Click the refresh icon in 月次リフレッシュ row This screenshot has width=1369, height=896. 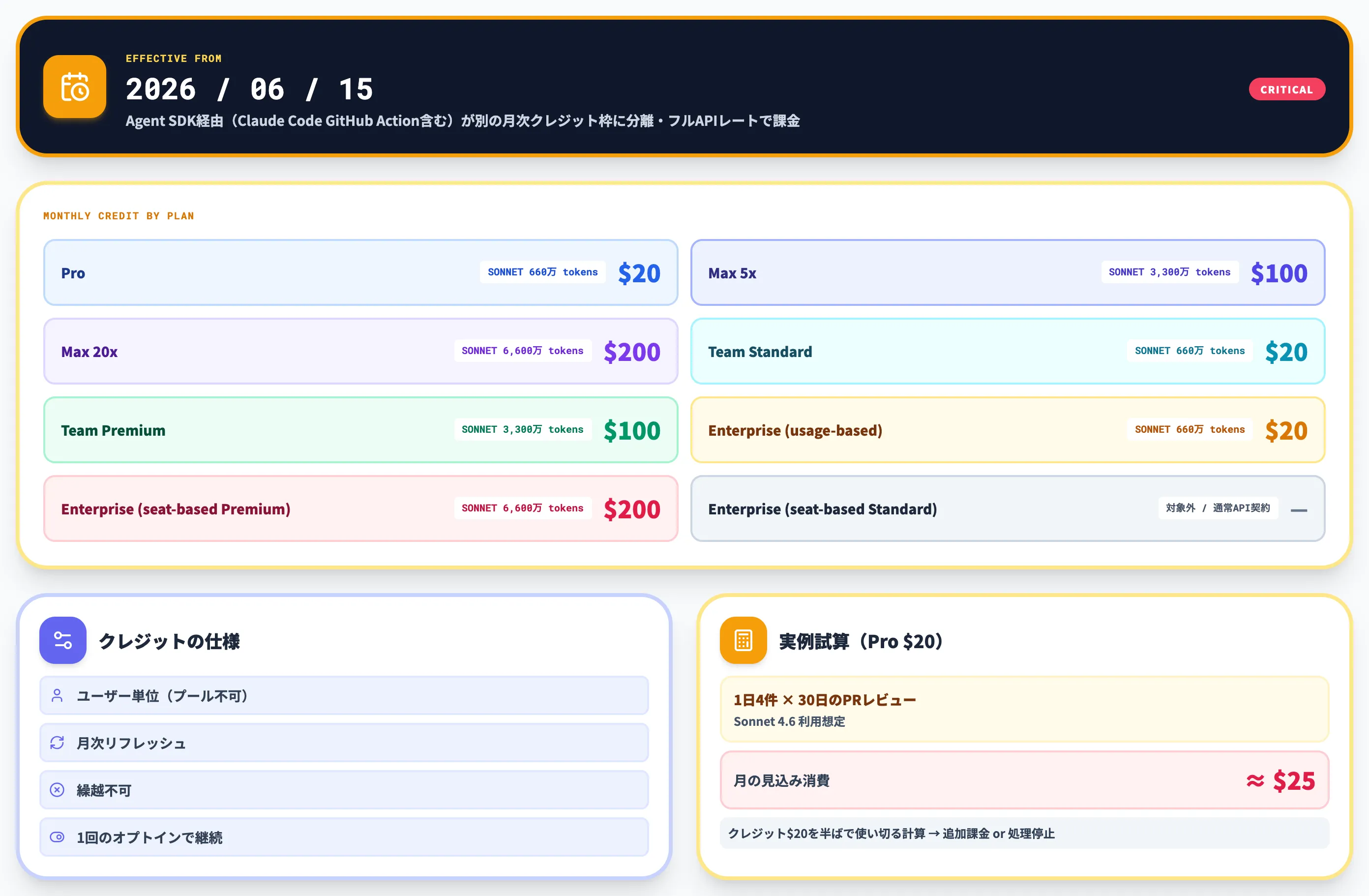[57, 743]
